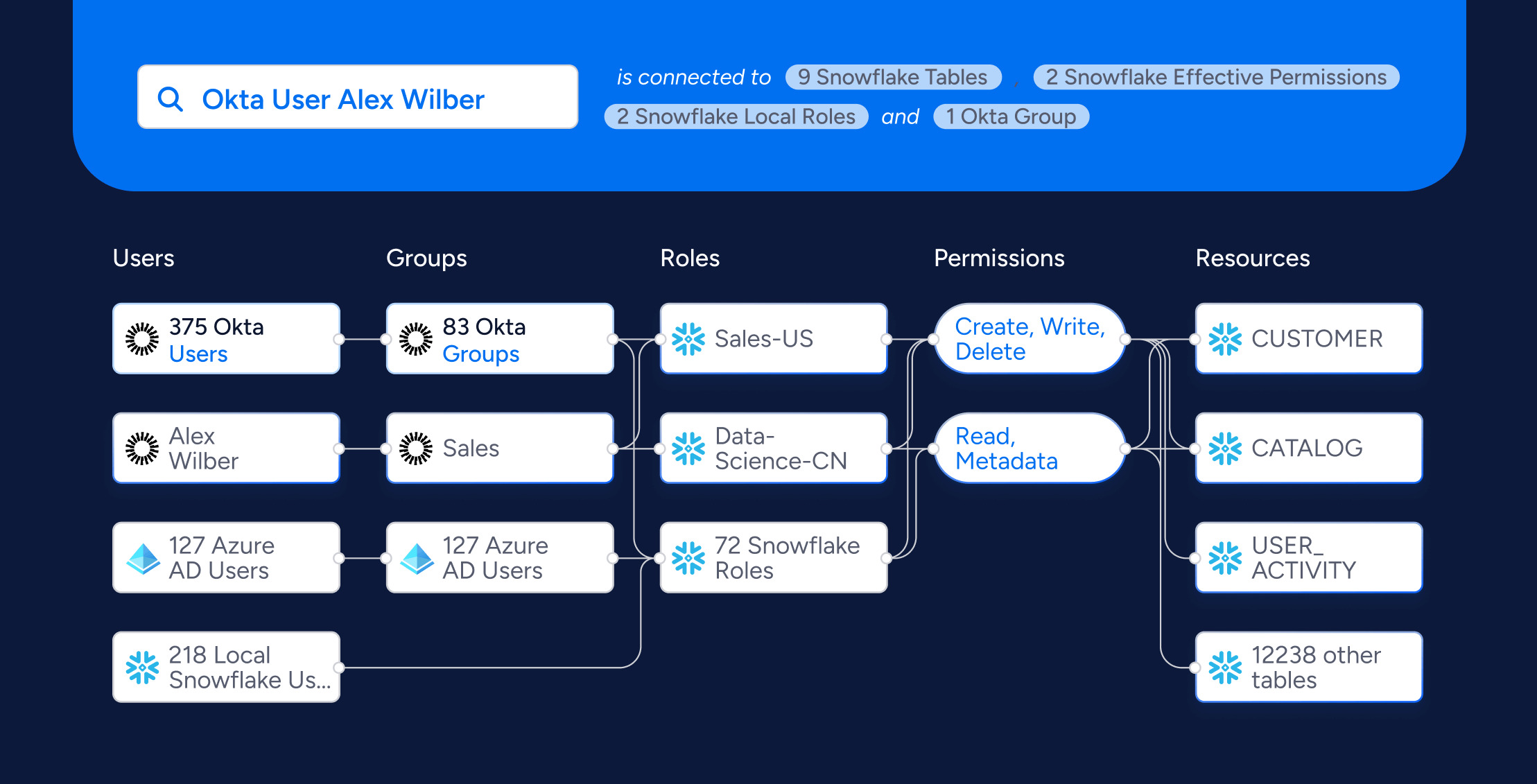Click the Snowflake icon on Sales-US role

click(x=688, y=339)
